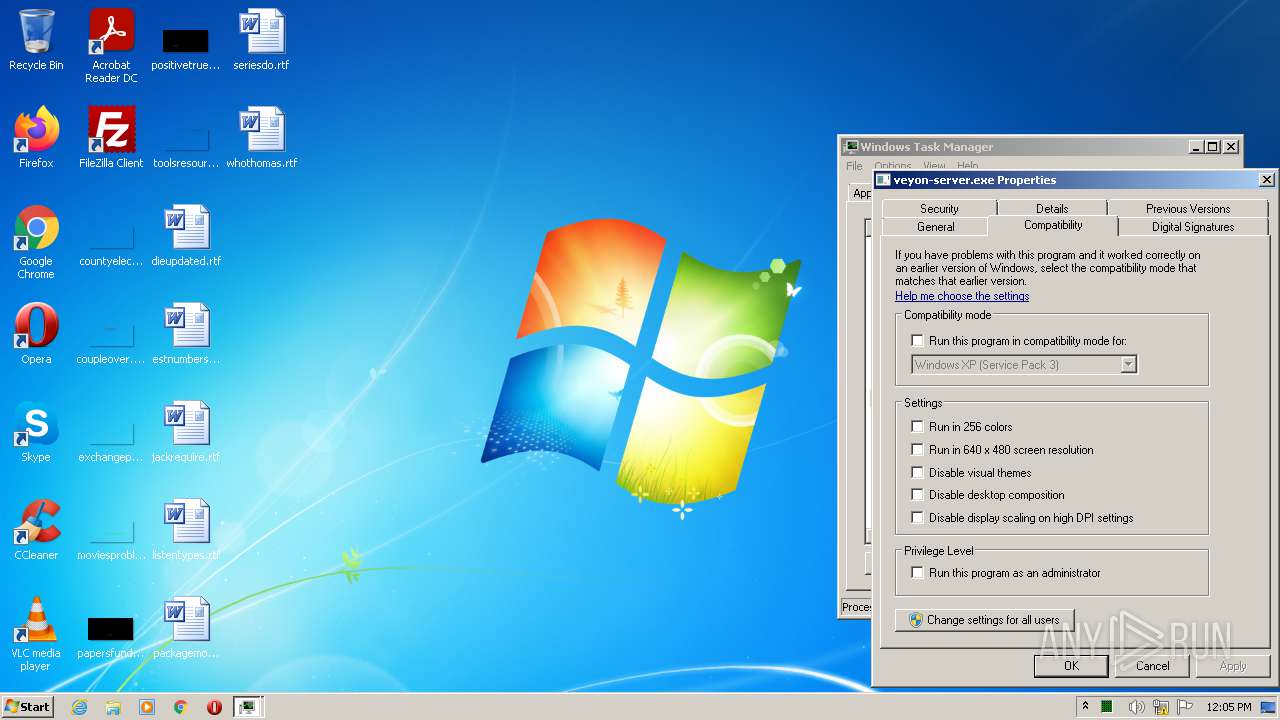Click Change settings for all users
The width and height of the screenshot is (1280, 720).
(x=985, y=620)
